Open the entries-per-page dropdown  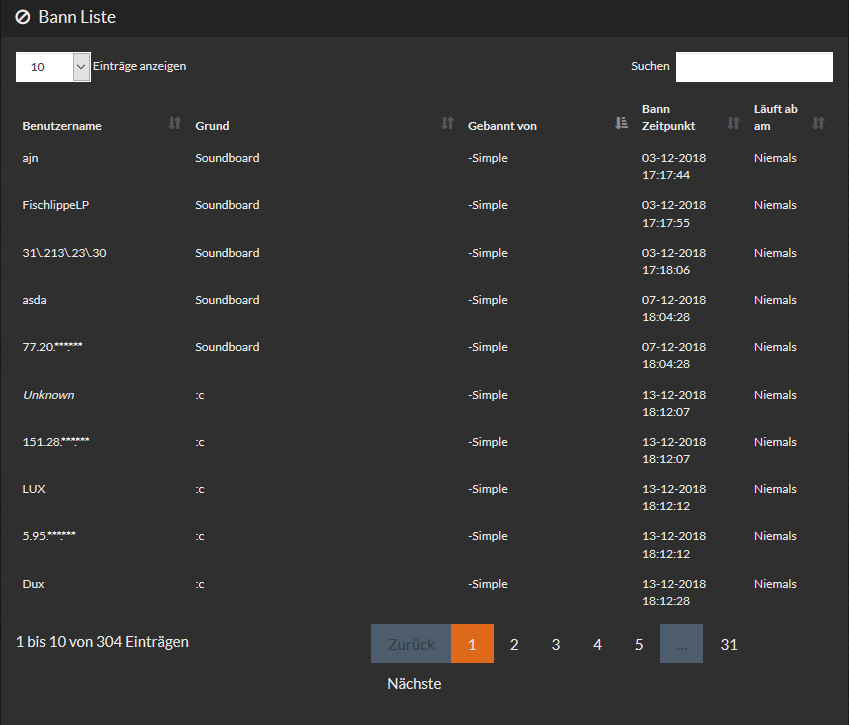[53, 67]
